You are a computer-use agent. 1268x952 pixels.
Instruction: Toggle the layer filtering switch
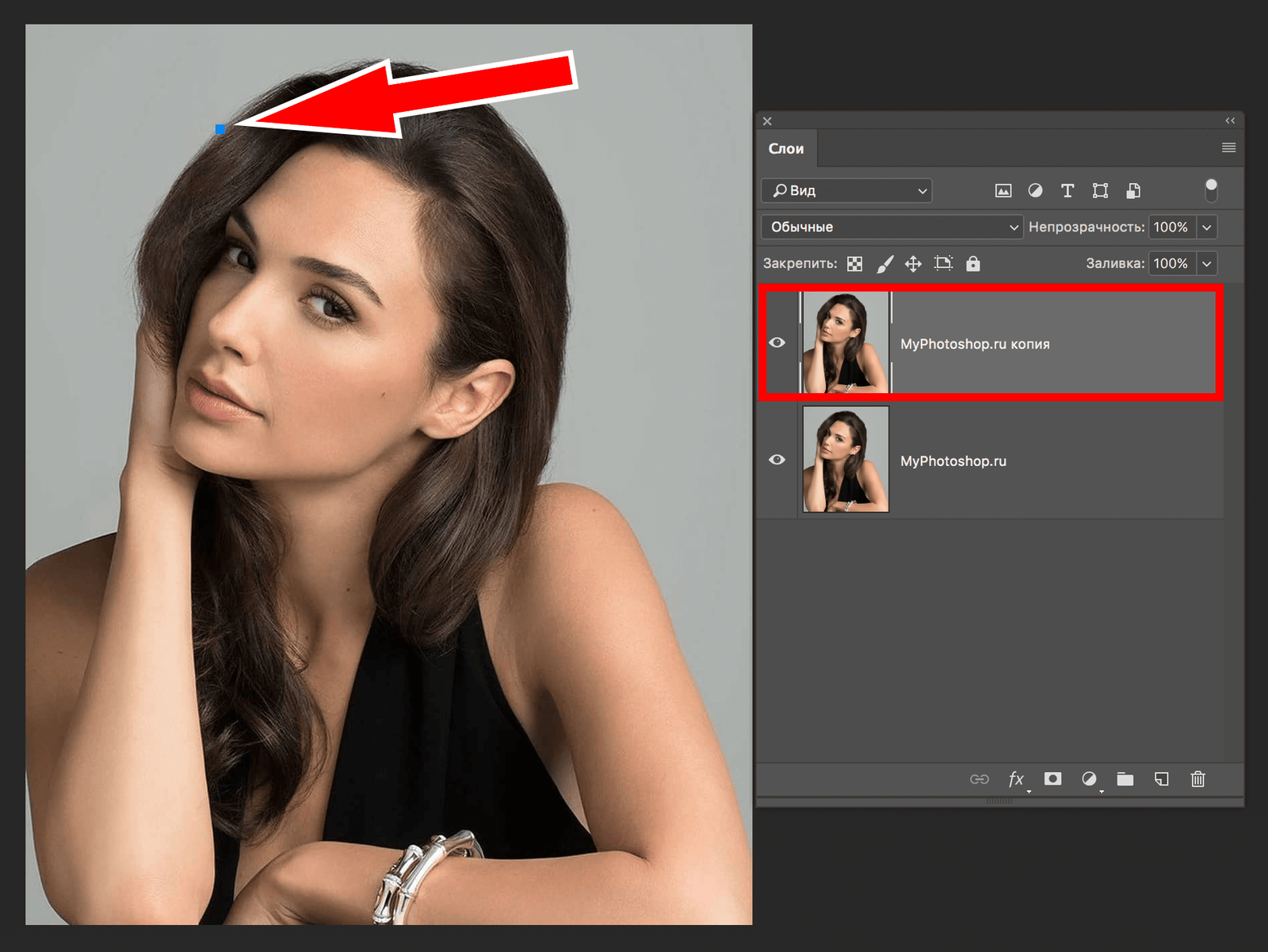tap(1211, 190)
